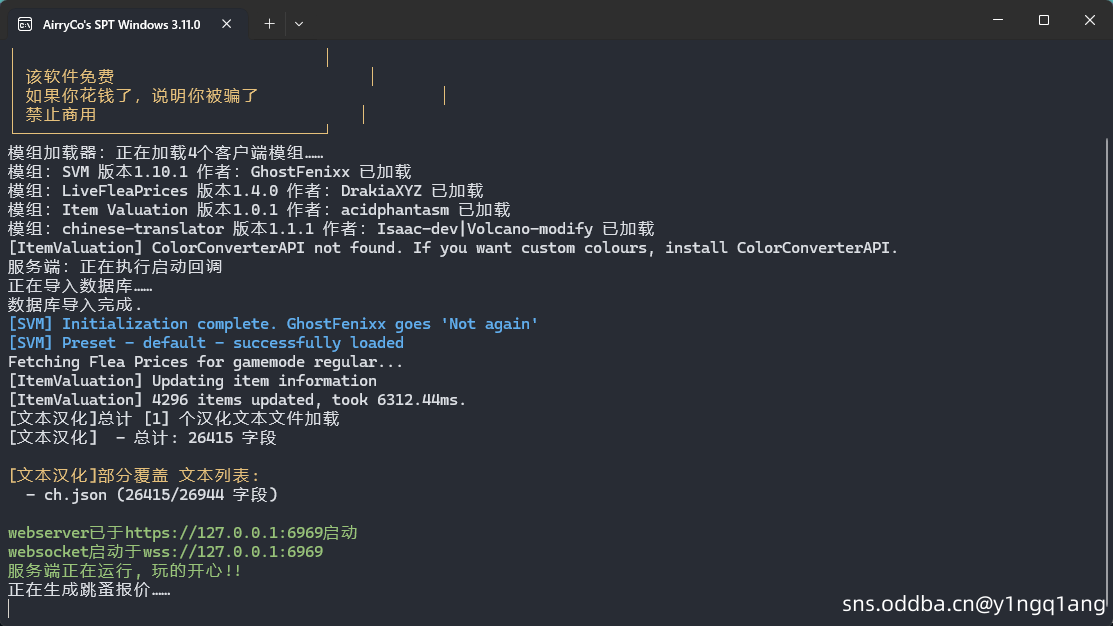Expand the new tab profile dropdown chevron
The width and height of the screenshot is (1113, 626).
(299, 23)
